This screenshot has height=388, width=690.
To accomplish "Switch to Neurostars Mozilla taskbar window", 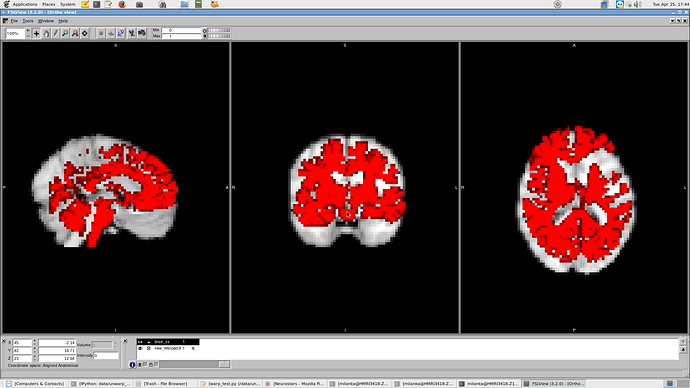I will tap(294, 384).
